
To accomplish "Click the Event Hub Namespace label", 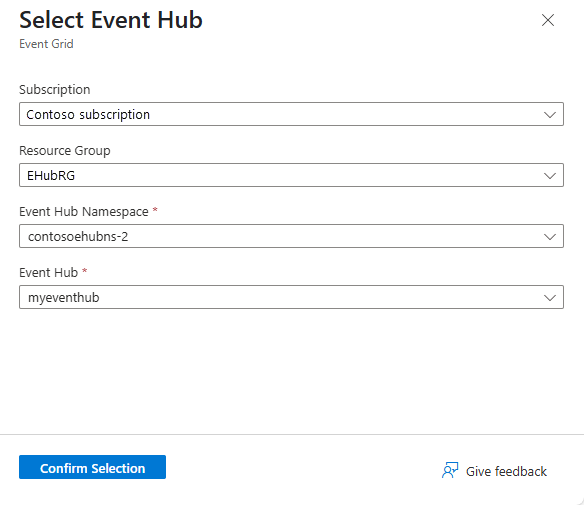I will (84, 212).
